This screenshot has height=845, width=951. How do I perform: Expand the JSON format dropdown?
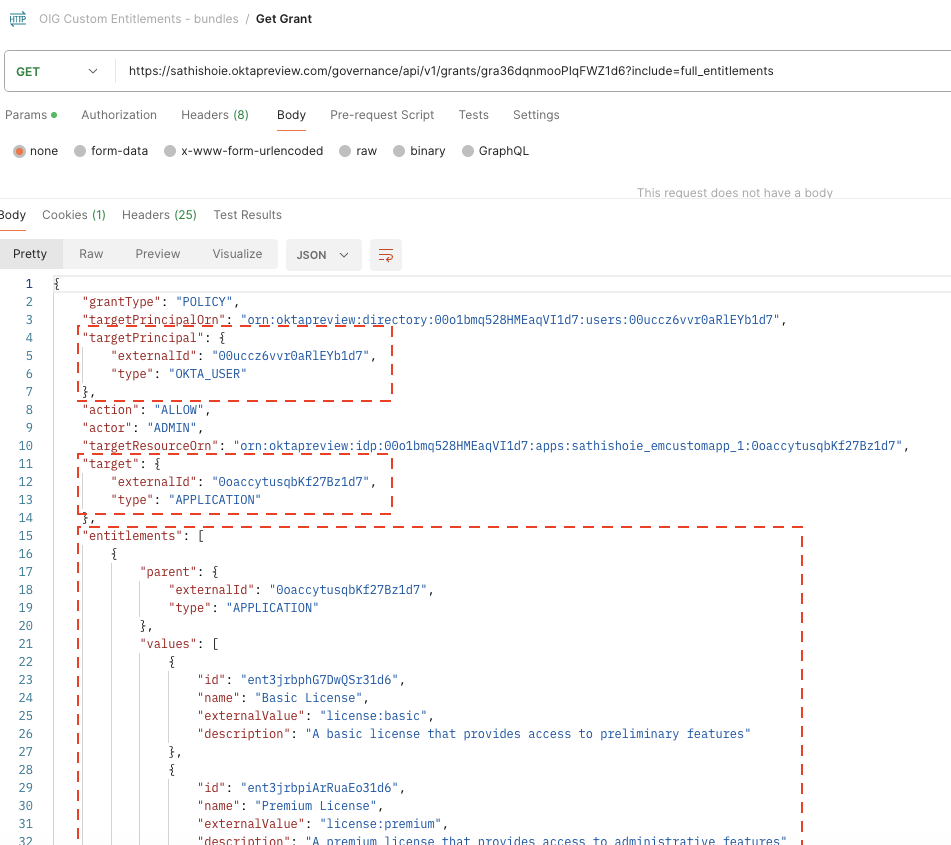pyautogui.click(x=323, y=255)
